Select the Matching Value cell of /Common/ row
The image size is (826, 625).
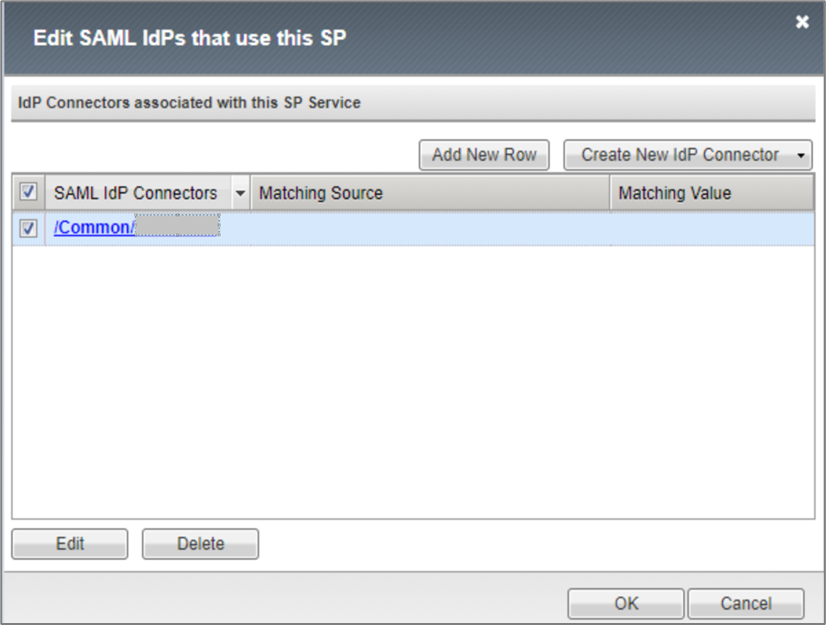click(x=710, y=228)
